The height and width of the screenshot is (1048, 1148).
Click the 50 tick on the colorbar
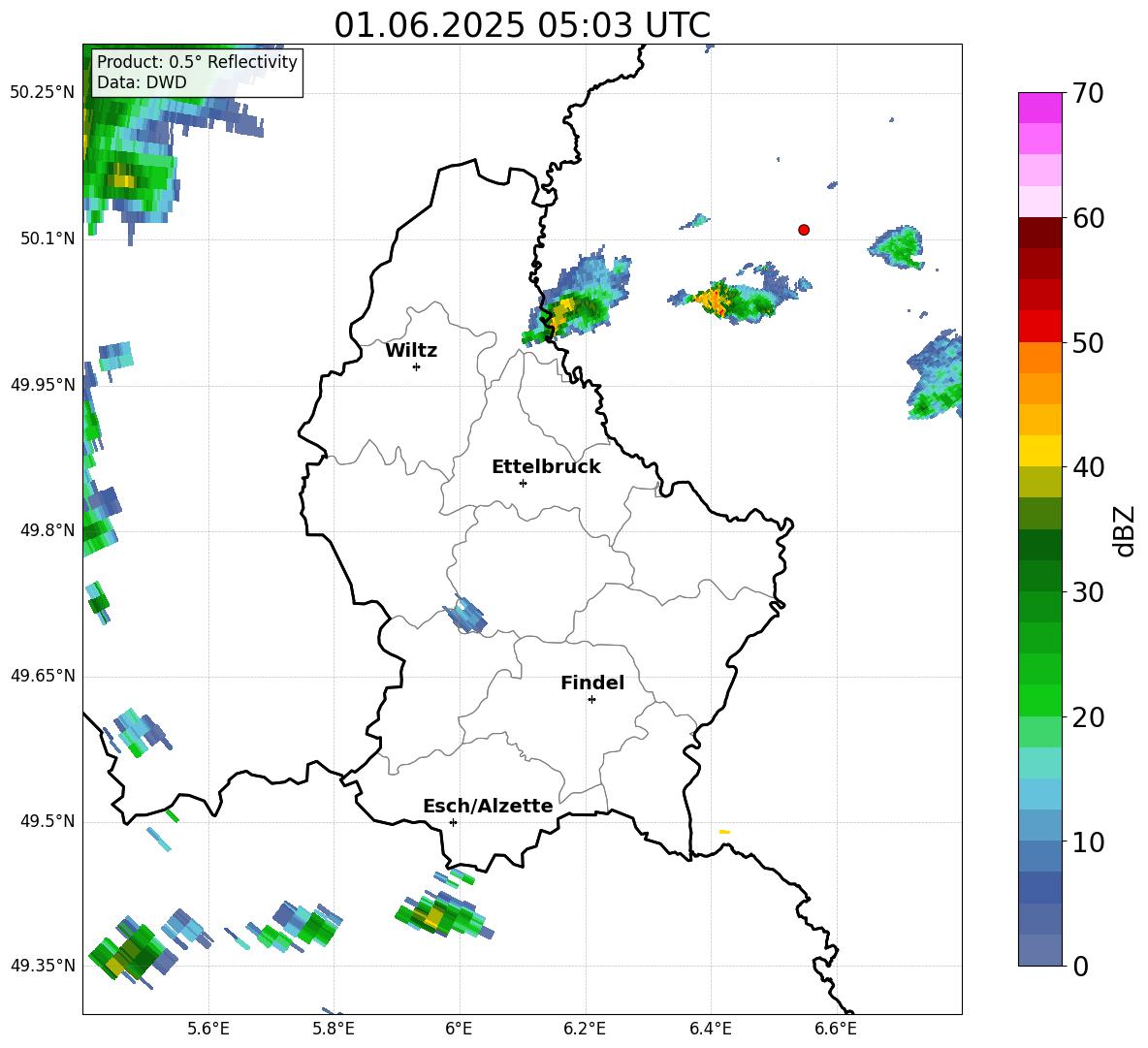click(x=1088, y=343)
